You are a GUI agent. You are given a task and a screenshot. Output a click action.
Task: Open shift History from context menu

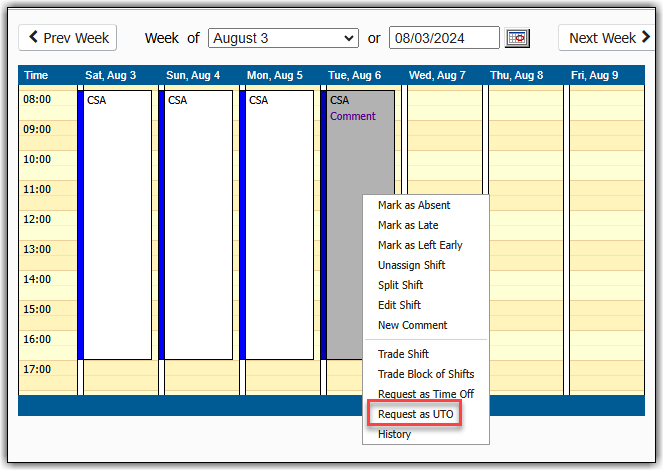[394, 434]
